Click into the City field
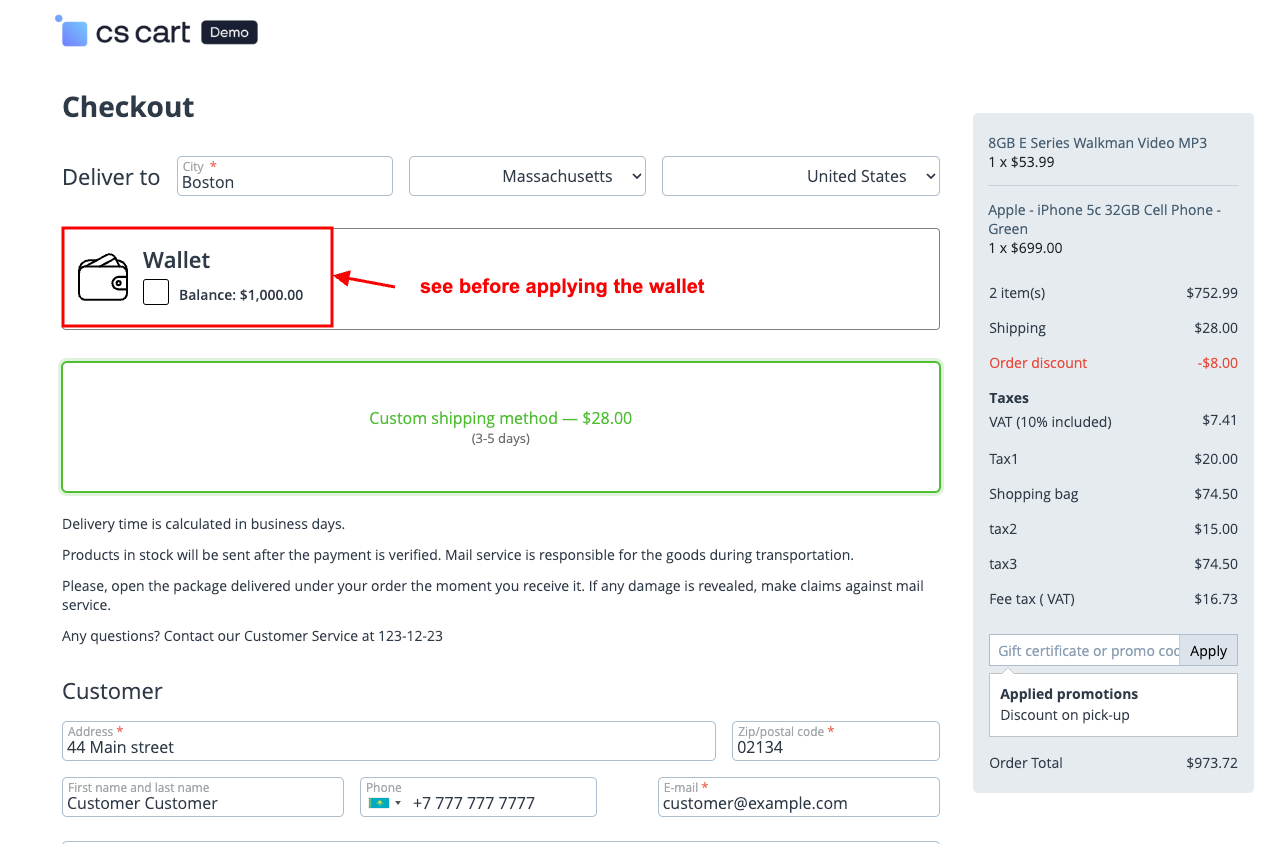The image size is (1283, 852). (x=285, y=182)
